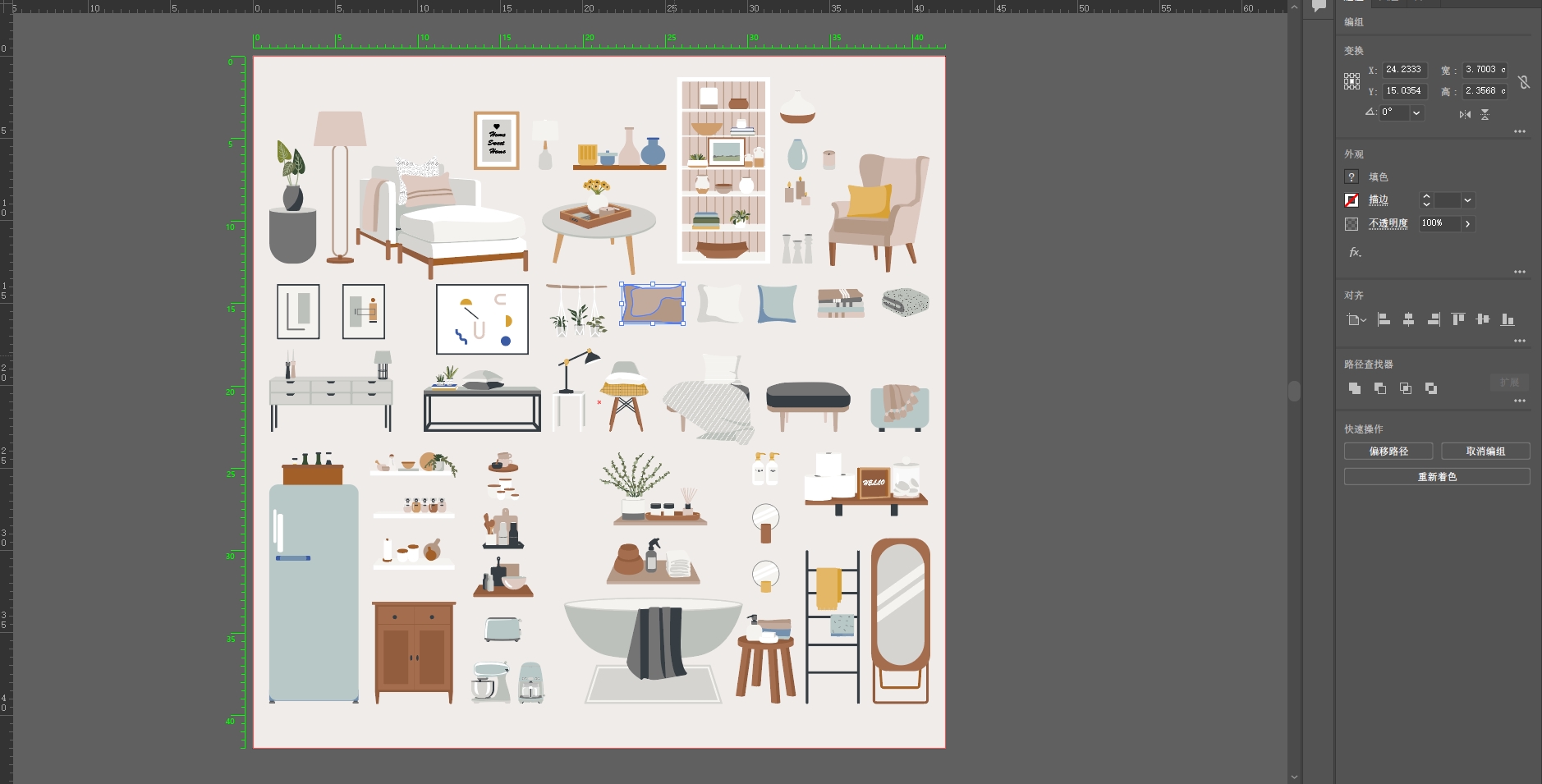
Task: Click the 描边 stroke label link
Action: [x=1379, y=199]
